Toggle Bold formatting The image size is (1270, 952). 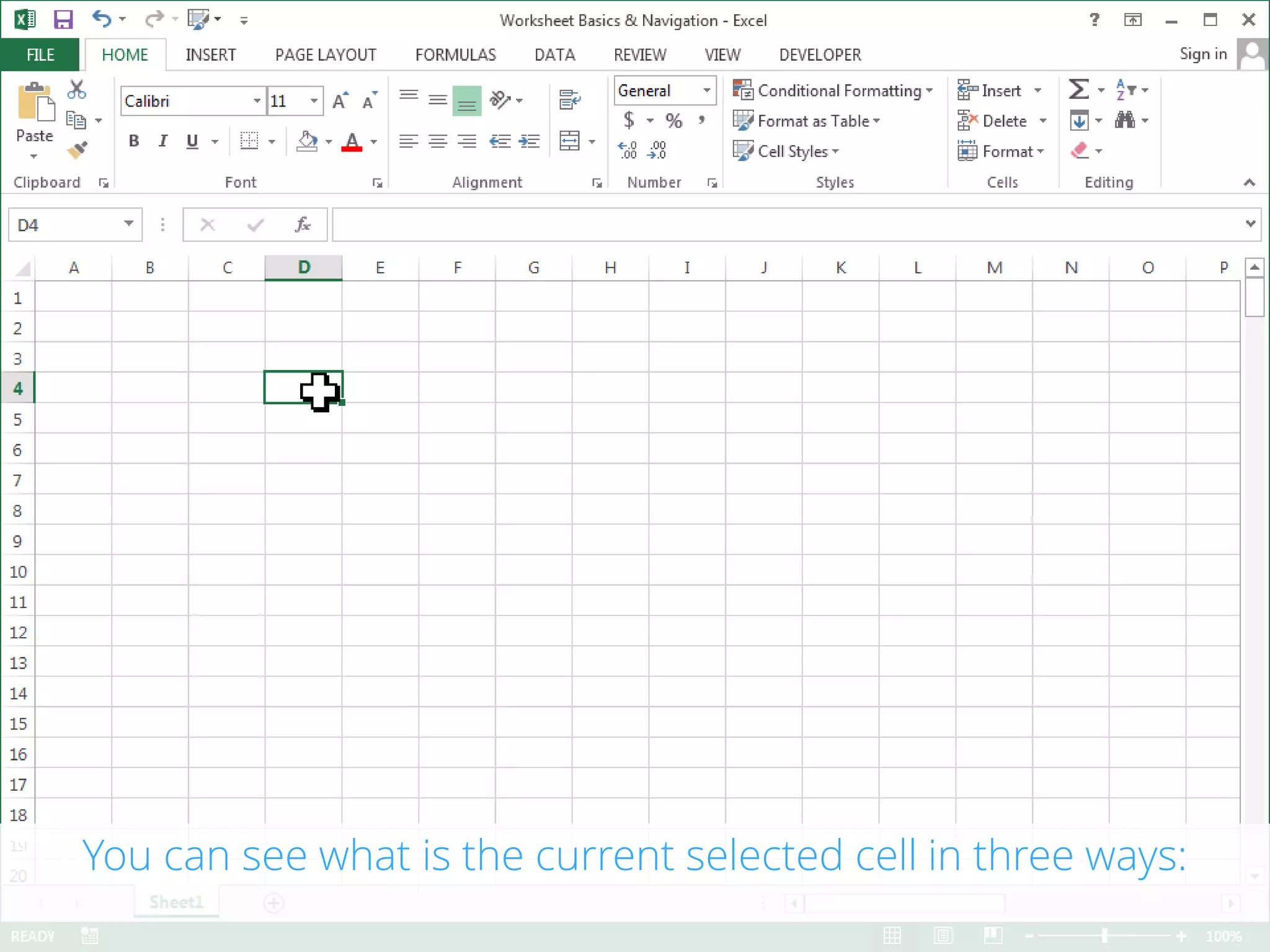tap(133, 141)
